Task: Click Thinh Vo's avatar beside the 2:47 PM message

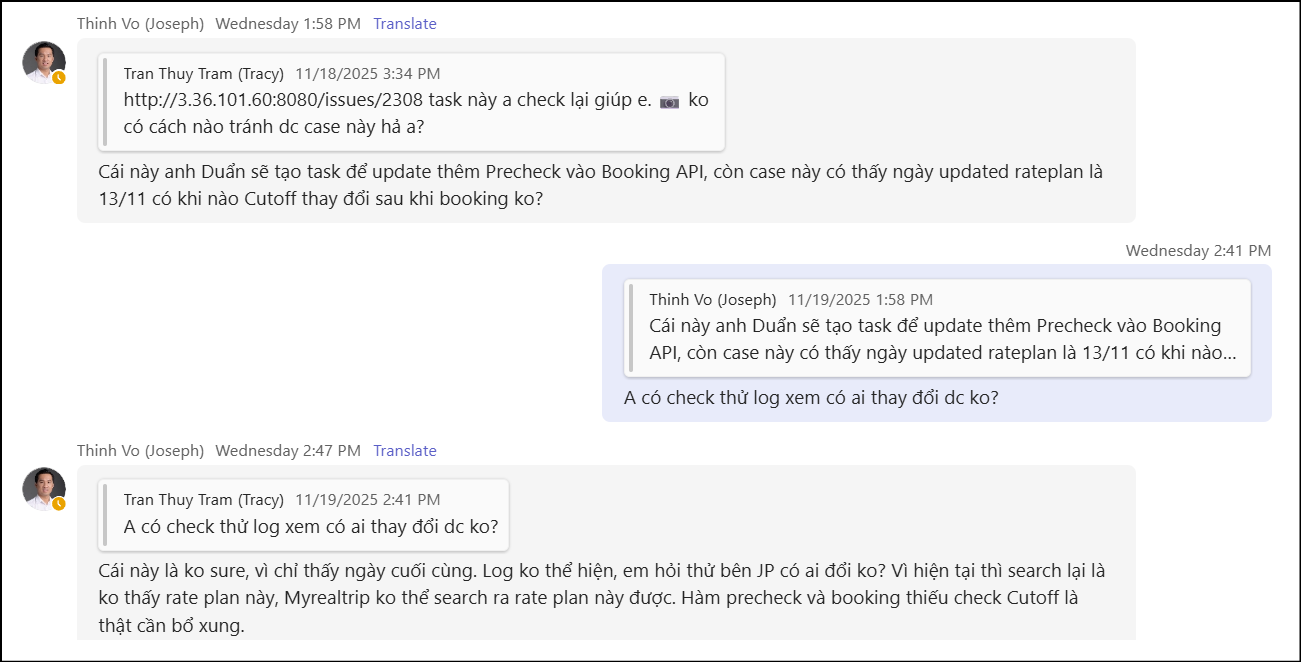Action: point(44,488)
